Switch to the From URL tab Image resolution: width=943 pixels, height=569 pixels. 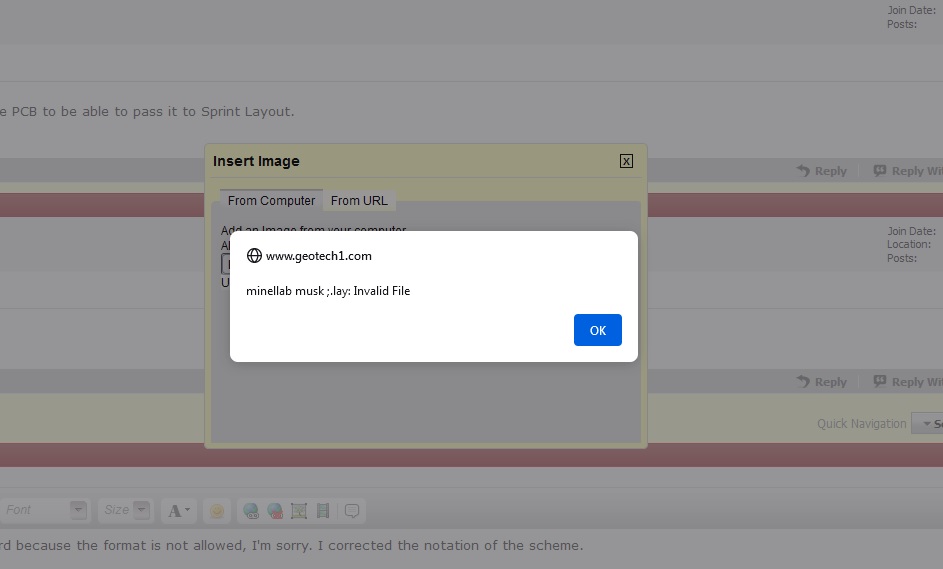pyautogui.click(x=359, y=200)
